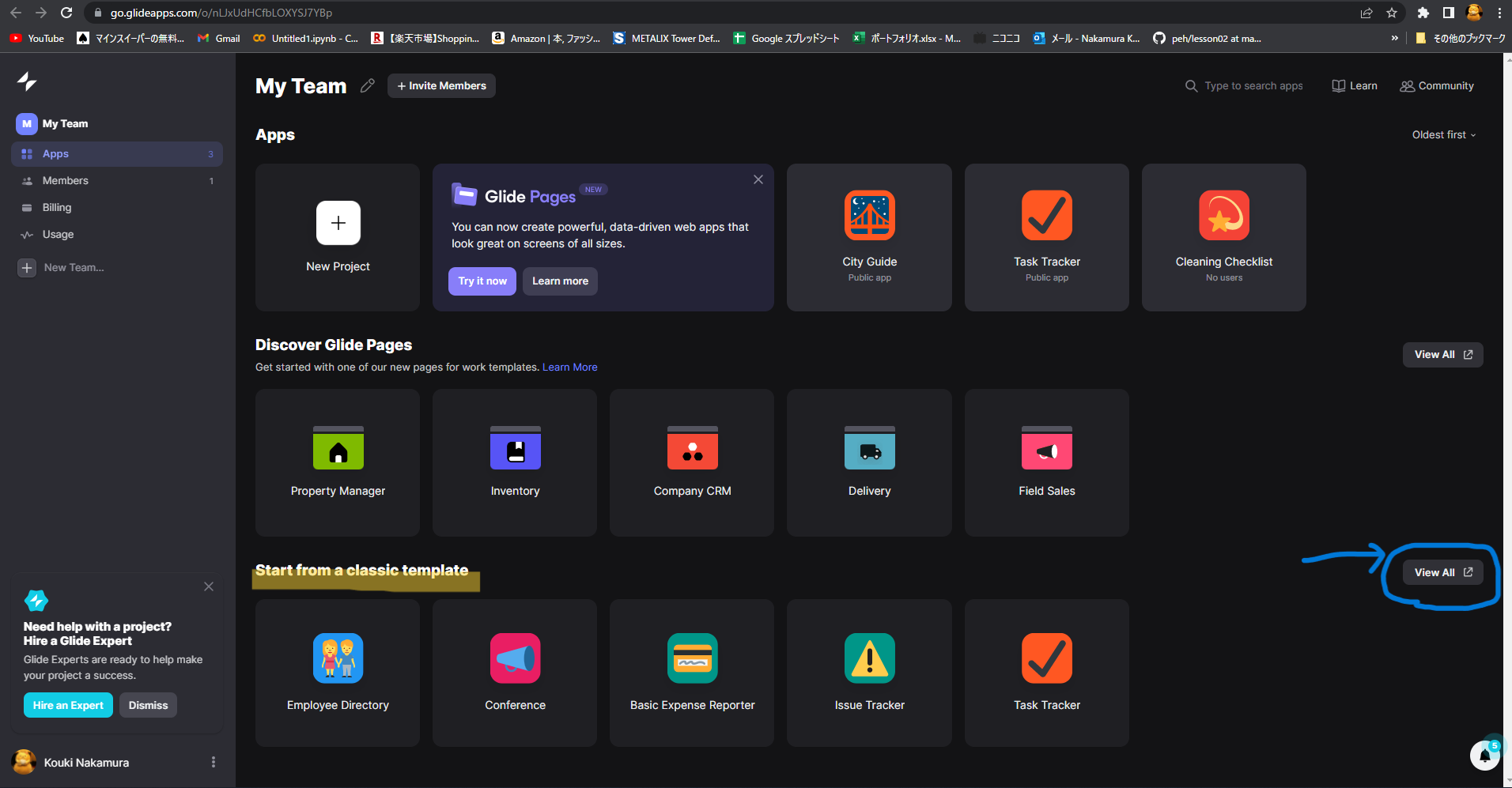
Task: Click the share page icon in address bar
Action: pyautogui.click(x=1366, y=13)
